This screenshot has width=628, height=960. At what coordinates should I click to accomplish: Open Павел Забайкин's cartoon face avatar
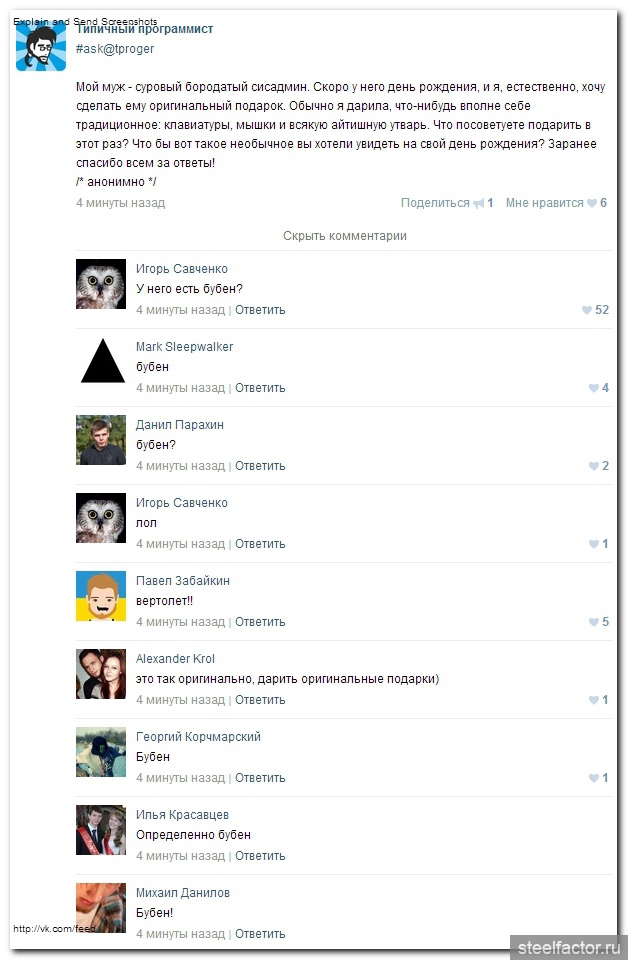tap(101, 596)
